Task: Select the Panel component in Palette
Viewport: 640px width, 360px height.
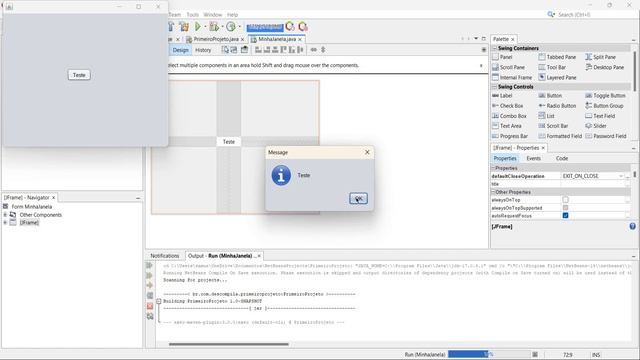Action: point(502,57)
